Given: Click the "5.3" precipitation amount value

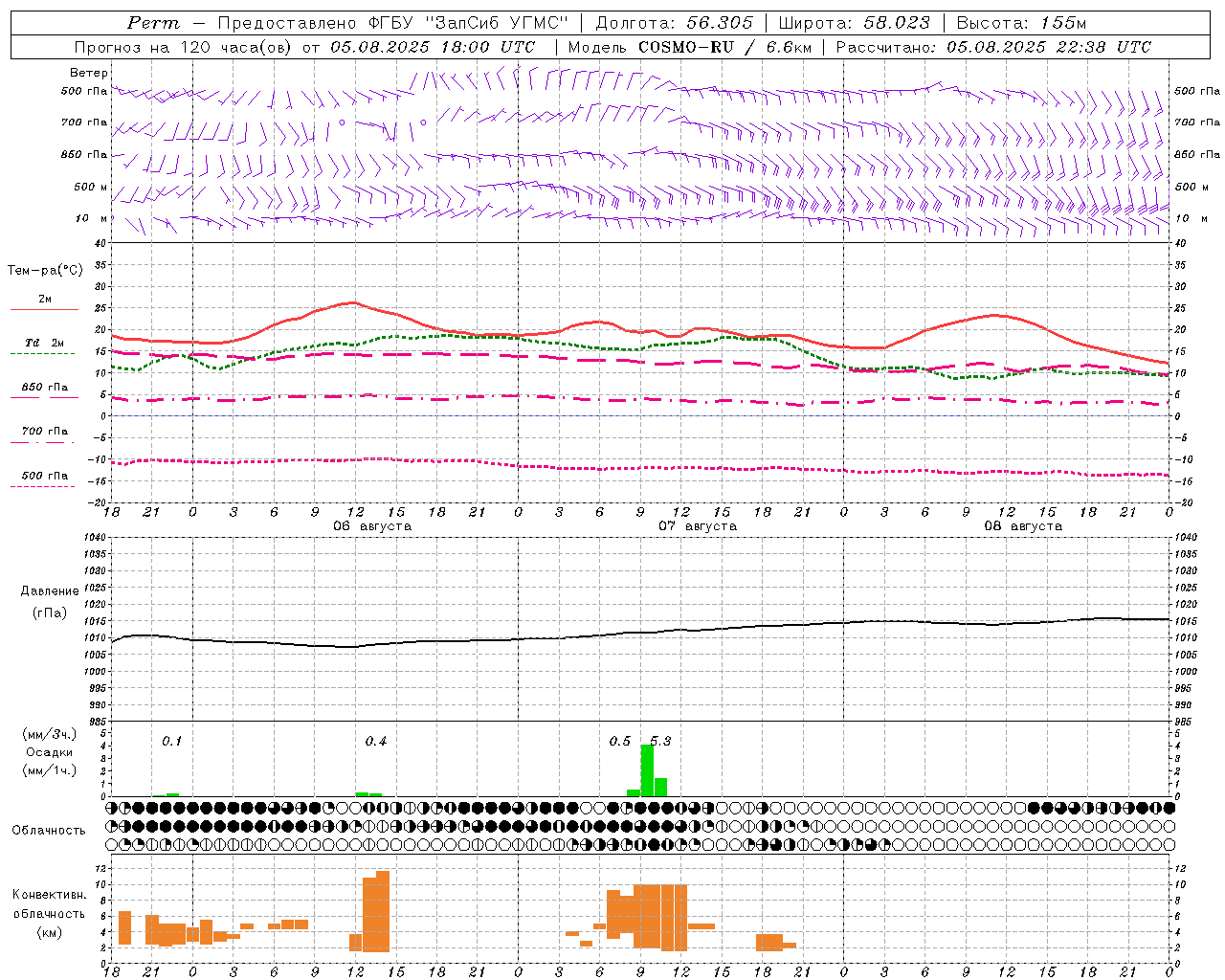Looking at the screenshot, I should pyautogui.click(x=660, y=741).
